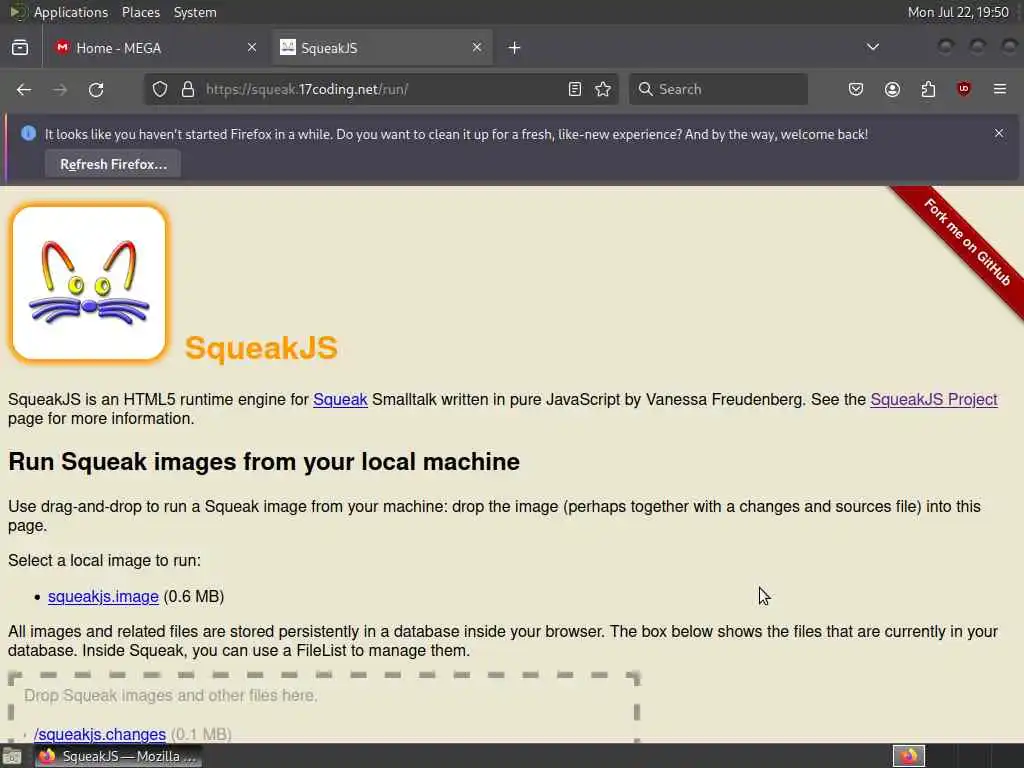Open Save to Pocket icon
1024x768 pixels.
856,89
